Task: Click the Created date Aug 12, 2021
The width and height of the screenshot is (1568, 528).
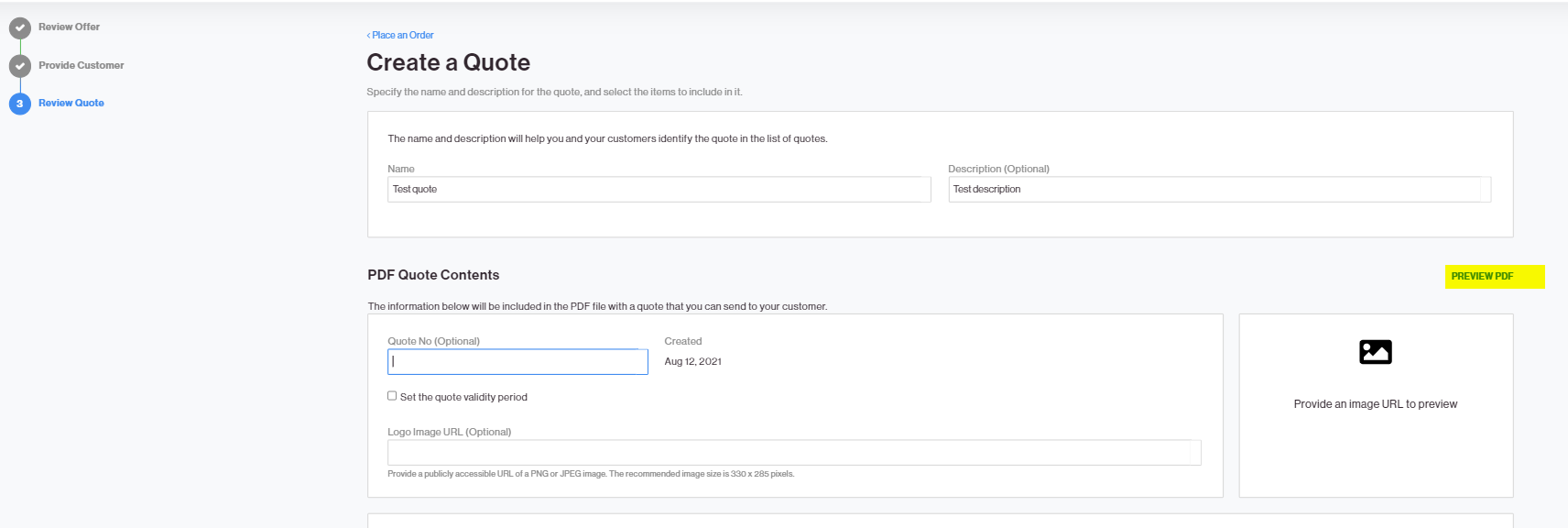Action: click(x=693, y=362)
